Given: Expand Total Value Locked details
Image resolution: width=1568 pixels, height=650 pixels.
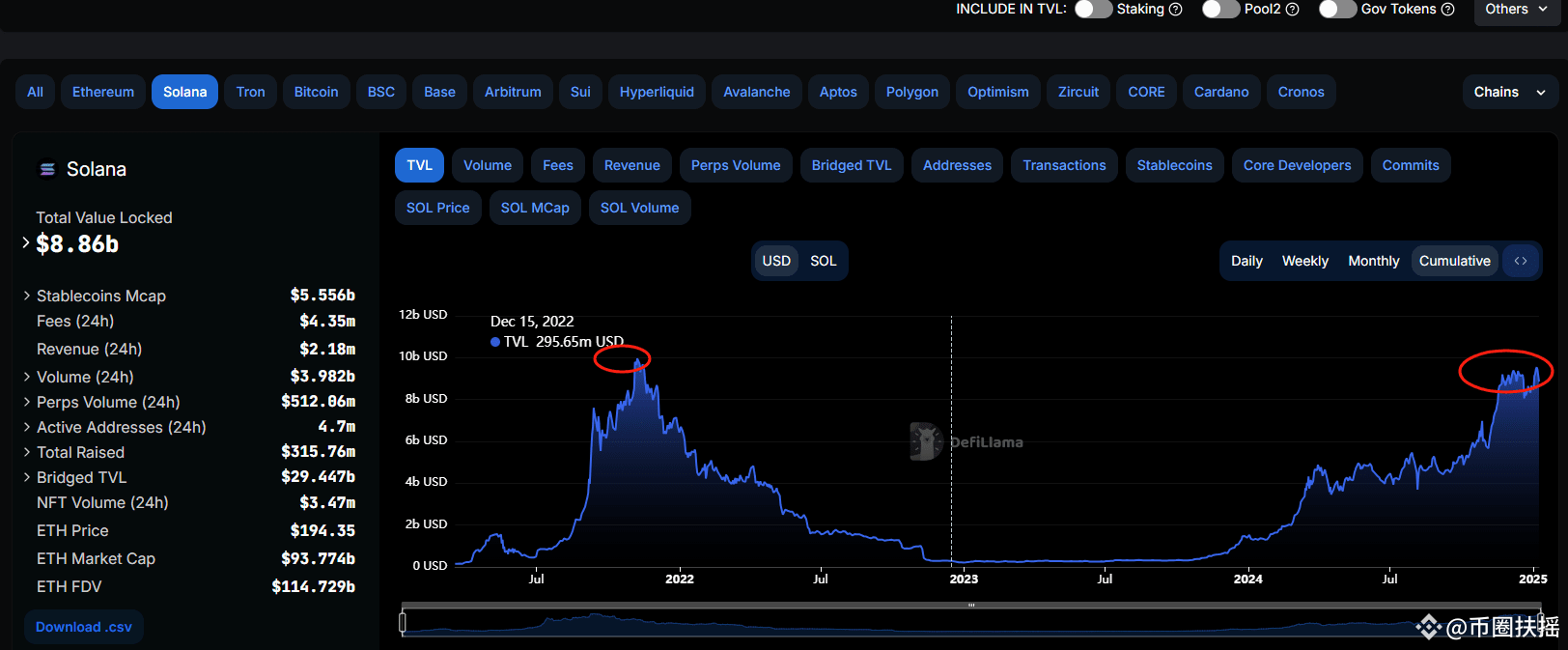Looking at the screenshot, I should (x=25, y=243).
